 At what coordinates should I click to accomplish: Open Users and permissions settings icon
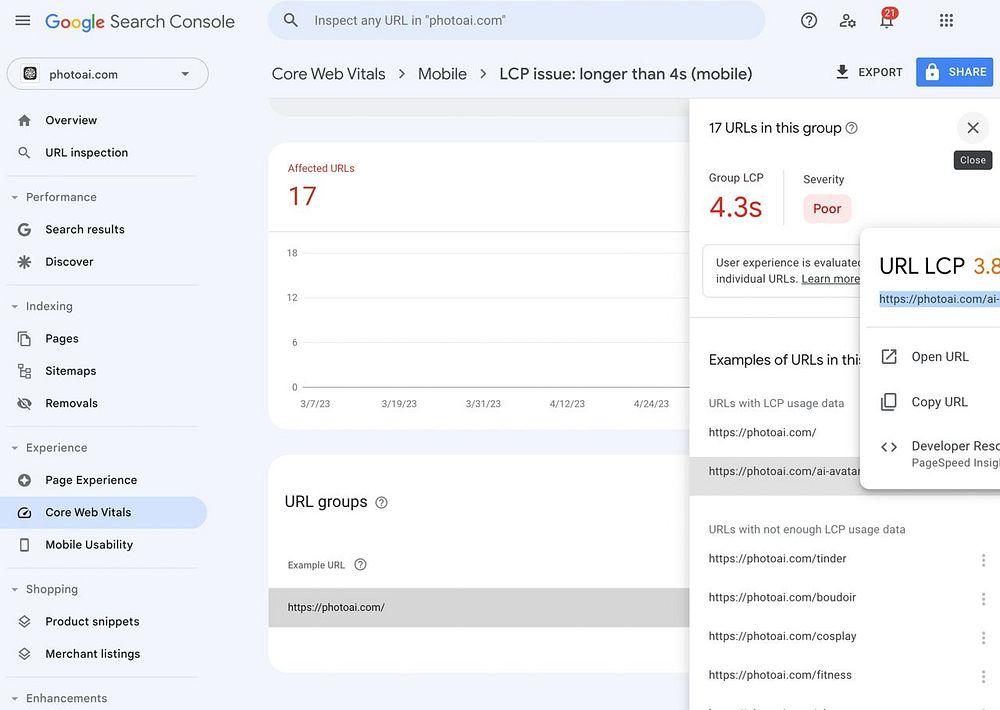(848, 21)
